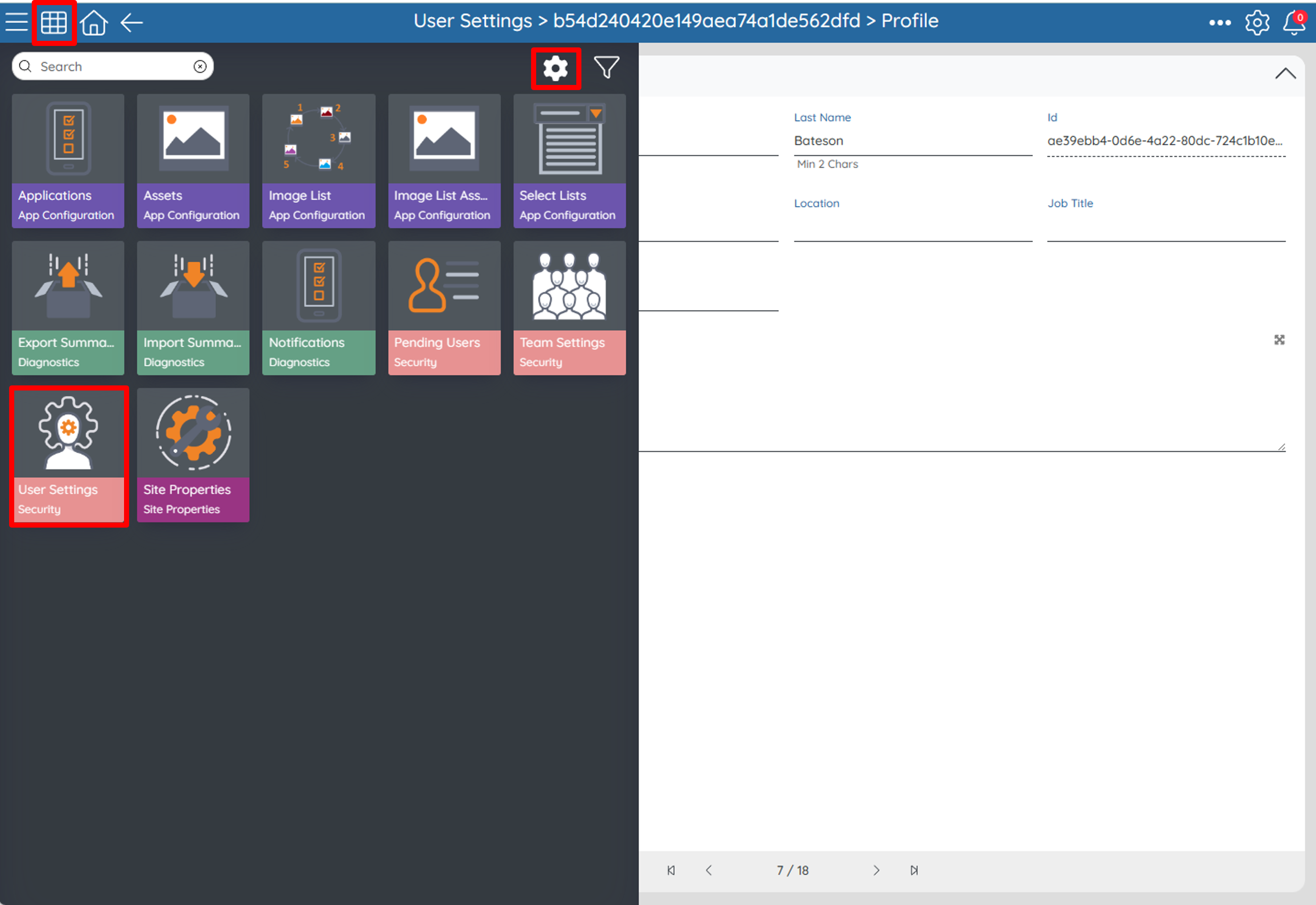Open the Applications tile

pyautogui.click(x=68, y=161)
